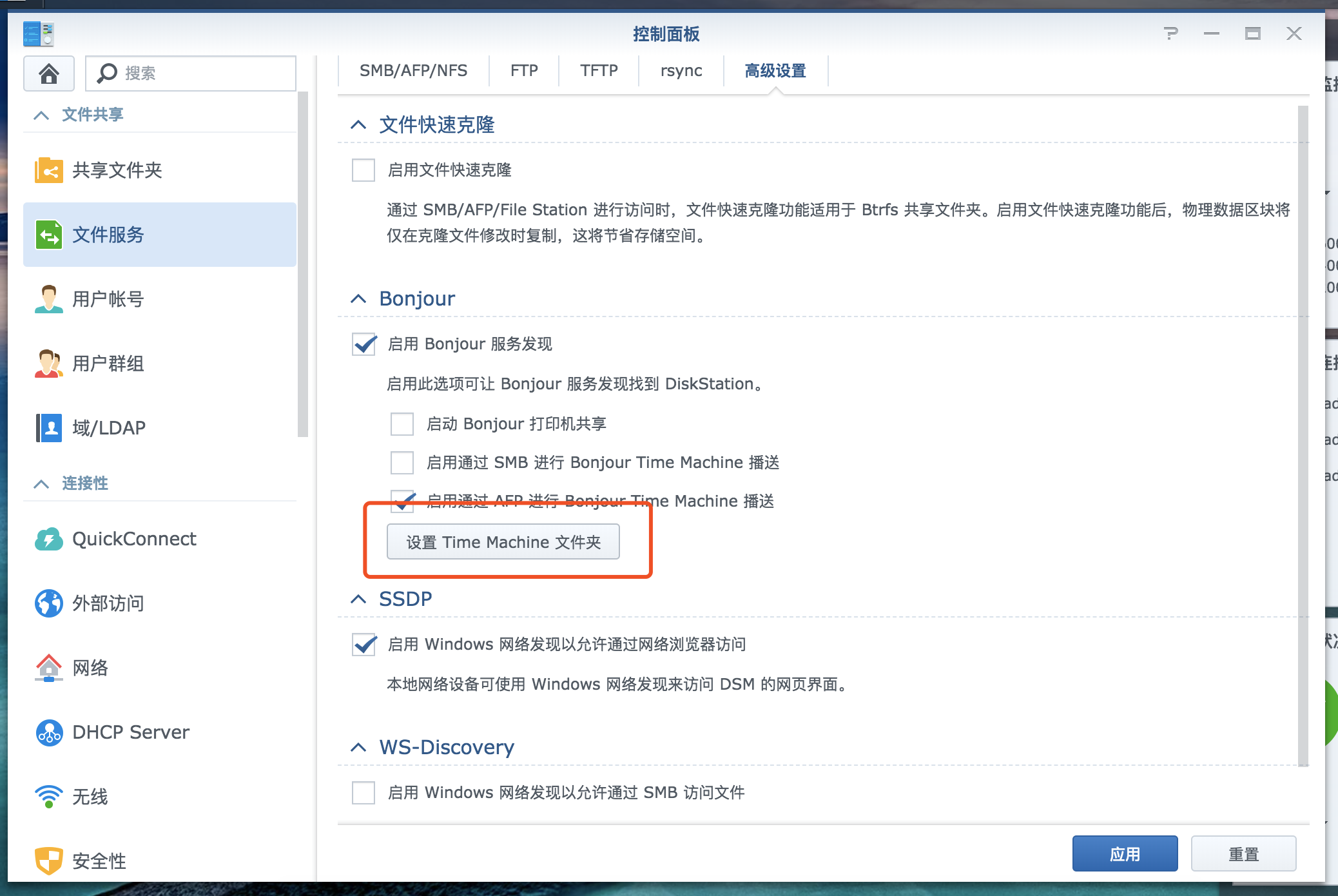Enable 启动 Bonjour 打印机共享 checkbox
1338x896 pixels.
402,424
